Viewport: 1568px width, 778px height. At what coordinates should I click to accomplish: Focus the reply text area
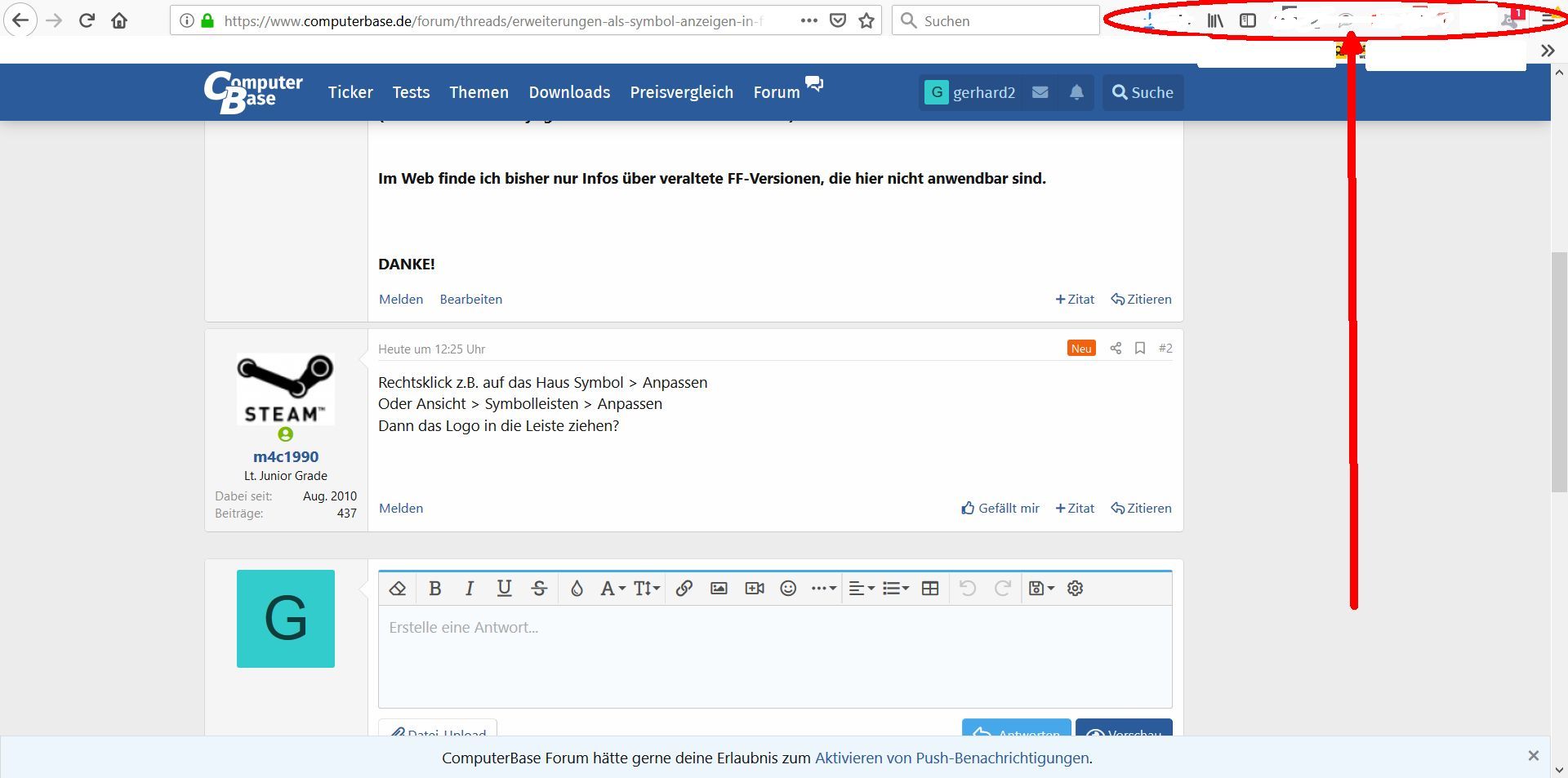tap(775, 656)
